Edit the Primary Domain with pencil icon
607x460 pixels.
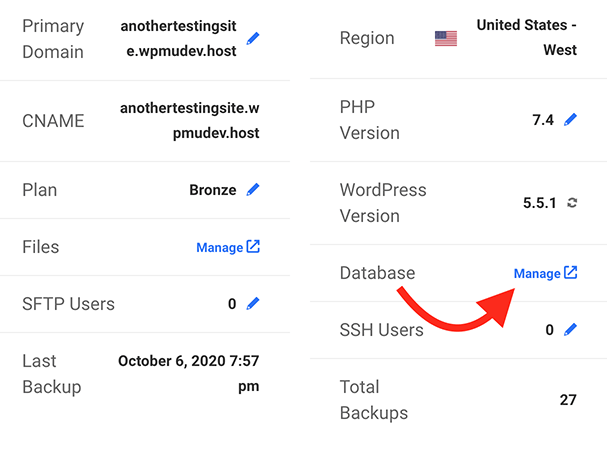253,39
